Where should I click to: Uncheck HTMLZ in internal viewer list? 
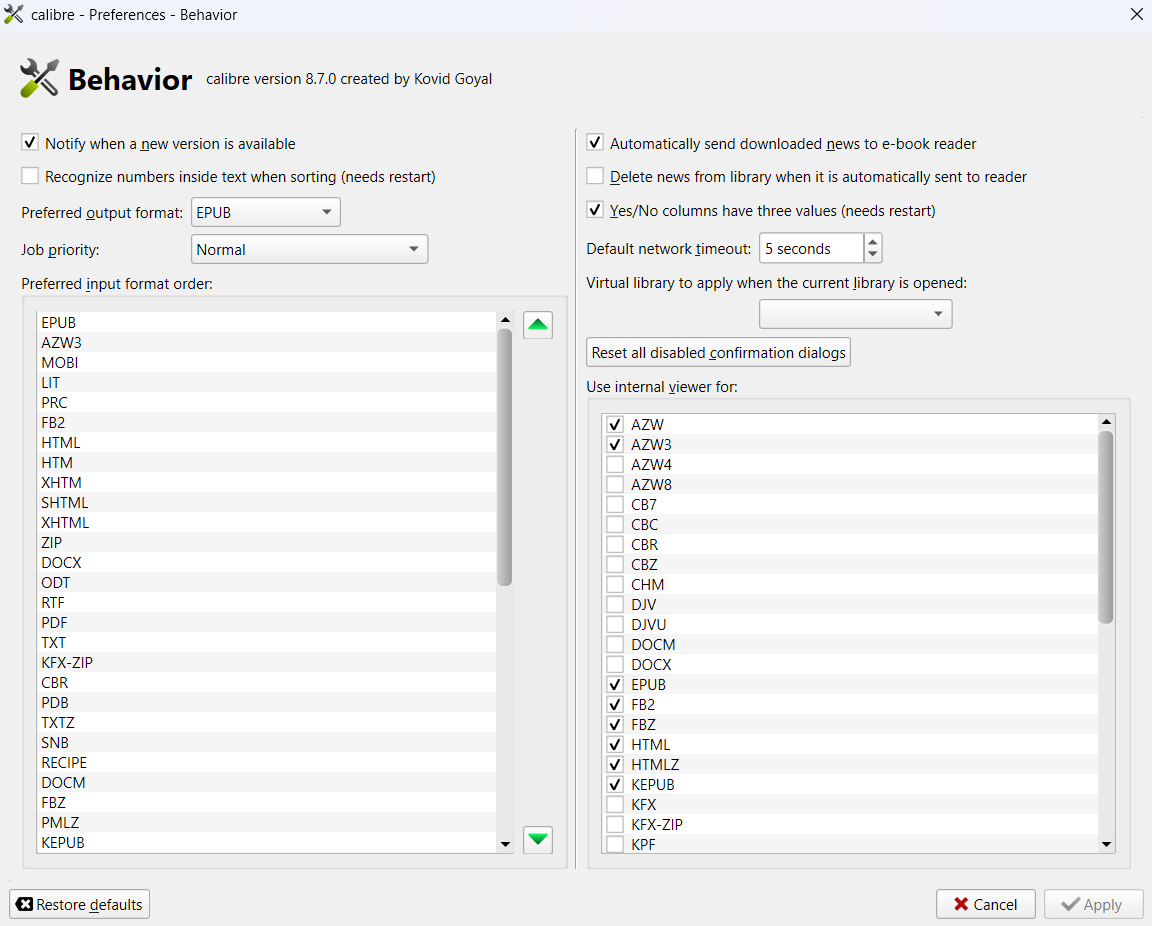click(x=615, y=764)
